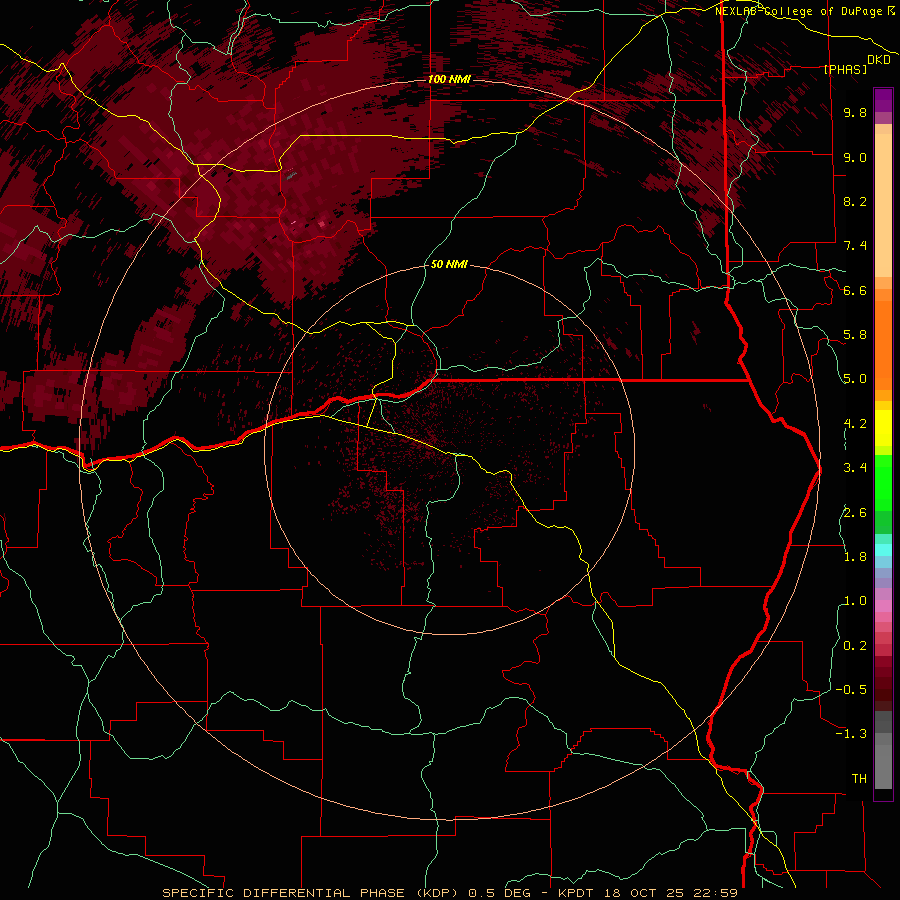Click the 18 OCT 25 22:59 timestamp

click(670, 893)
